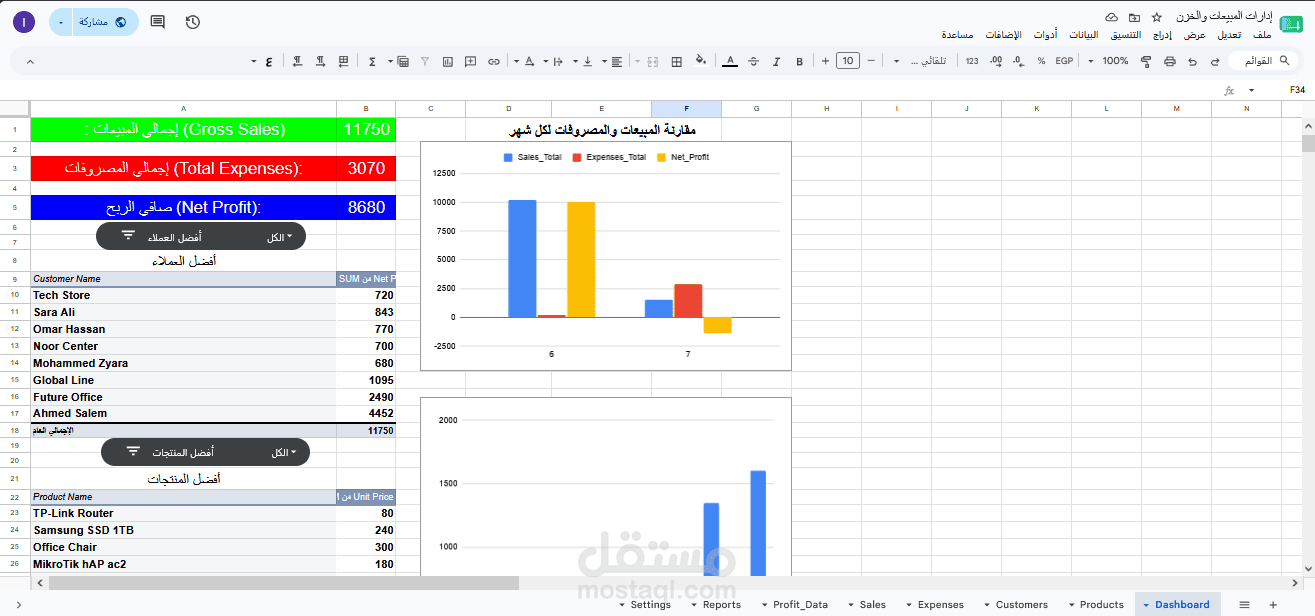This screenshot has width=1315, height=616.
Task: Open the تعديل (Edit) menu
Action: [x=1230, y=35]
